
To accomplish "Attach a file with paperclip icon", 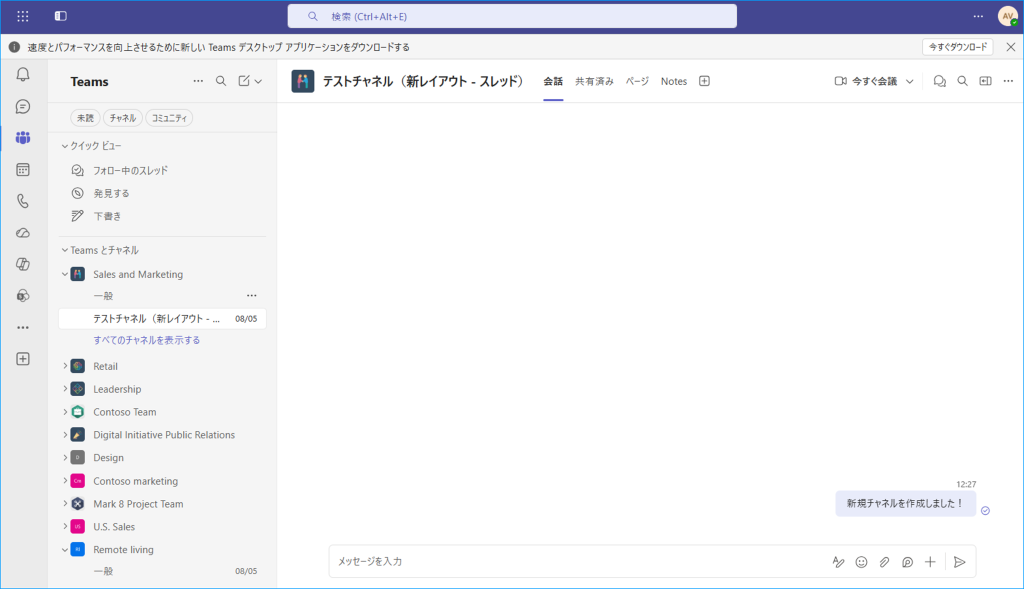I will pos(884,562).
